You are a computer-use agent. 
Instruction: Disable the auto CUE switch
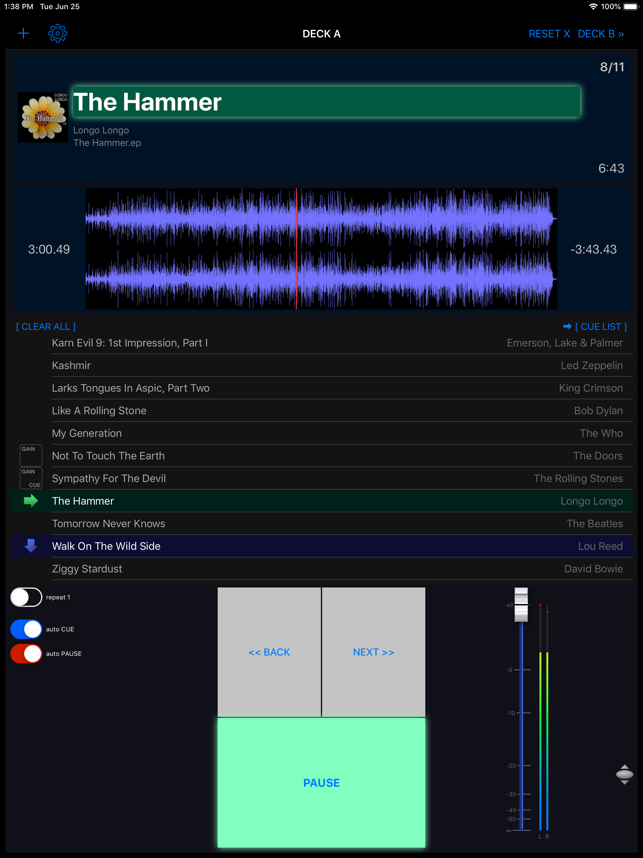tap(26, 629)
